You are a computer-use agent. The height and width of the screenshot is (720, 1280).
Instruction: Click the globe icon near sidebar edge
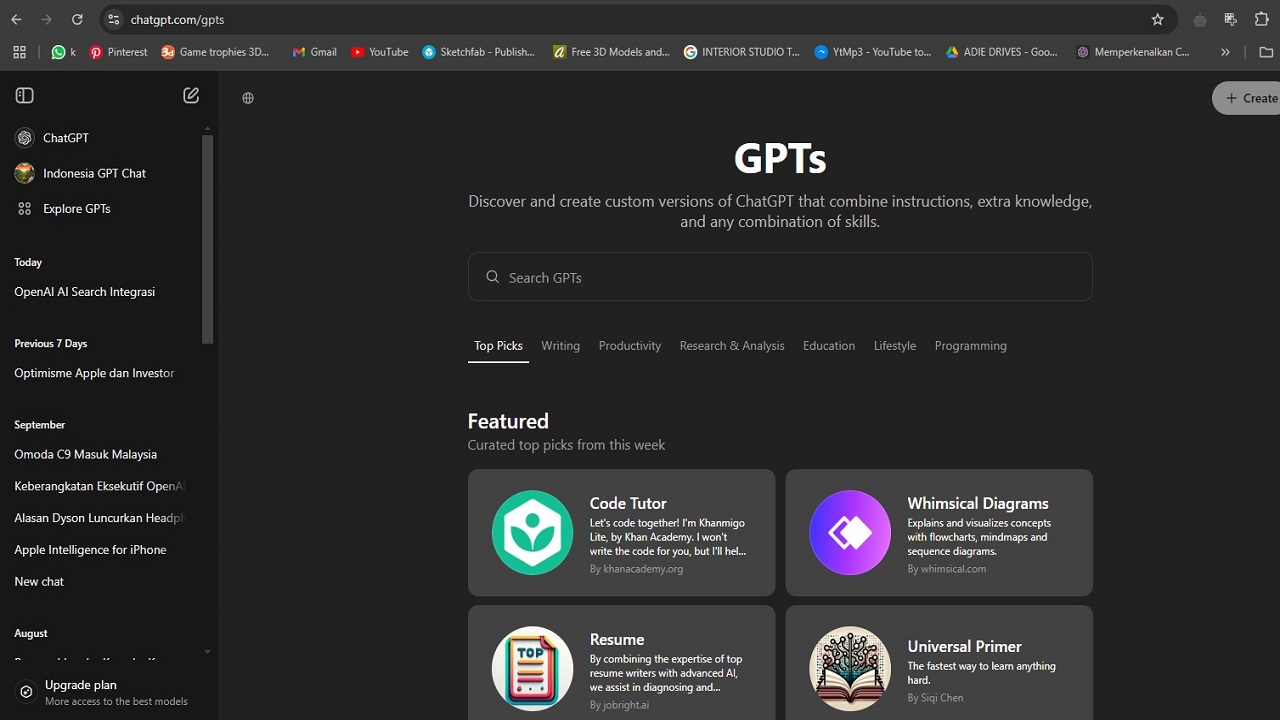[x=248, y=98]
